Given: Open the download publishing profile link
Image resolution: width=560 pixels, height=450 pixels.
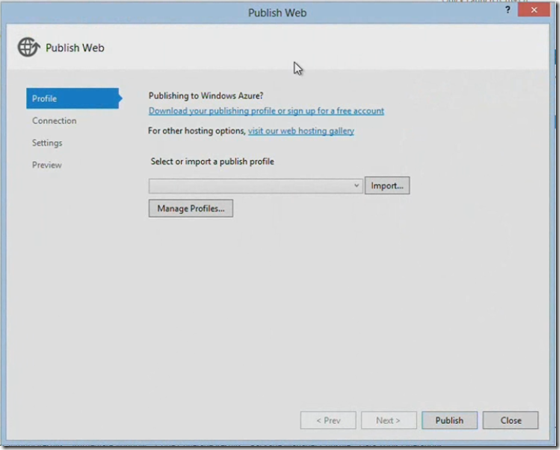Looking at the screenshot, I should 266,111.
